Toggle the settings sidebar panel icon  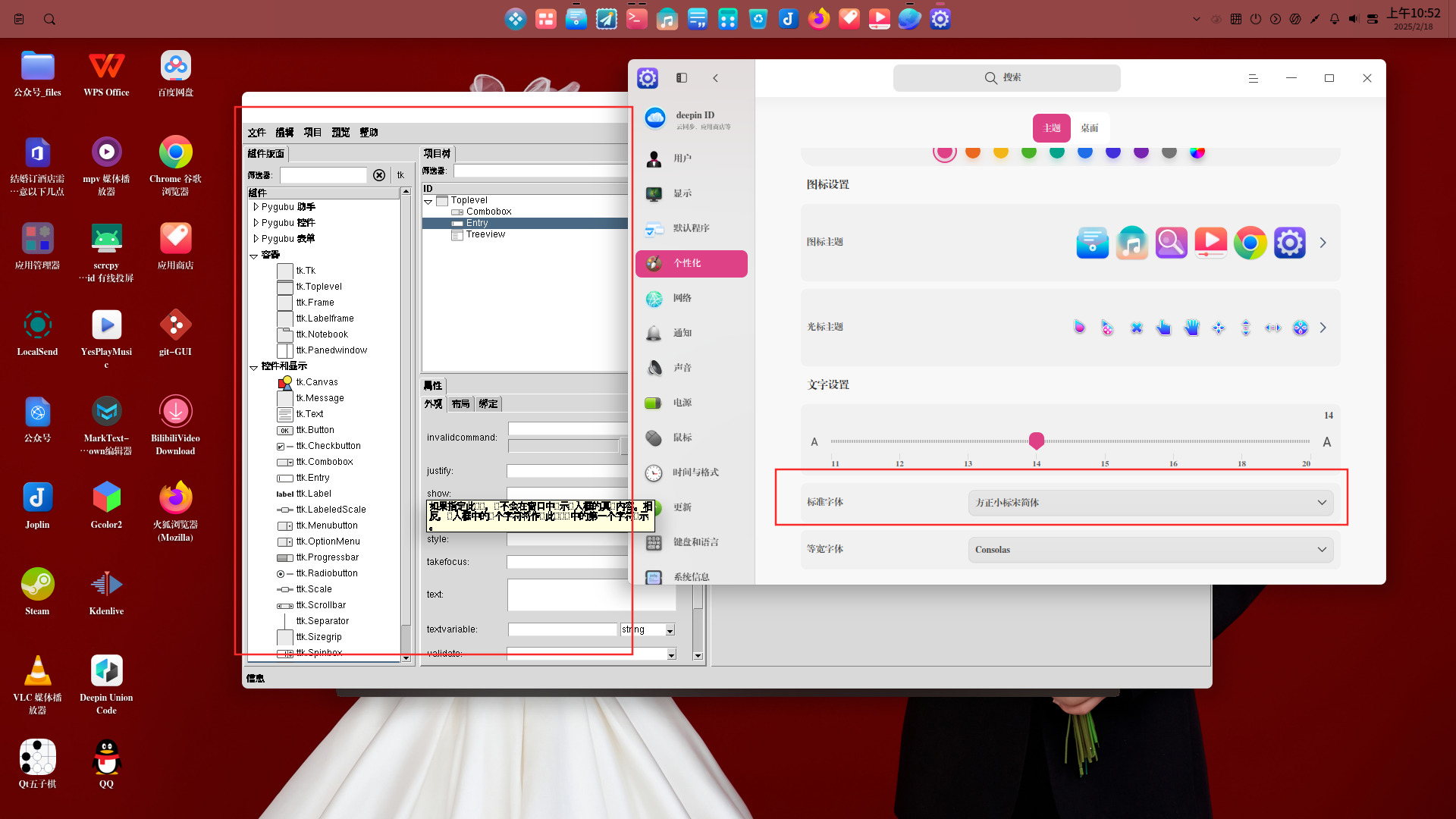pyautogui.click(x=682, y=77)
